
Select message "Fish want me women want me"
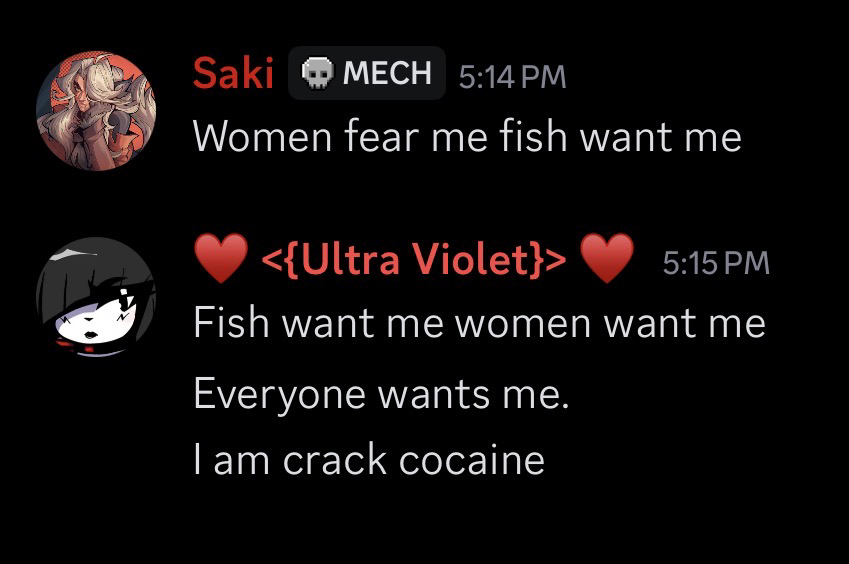[478, 323]
